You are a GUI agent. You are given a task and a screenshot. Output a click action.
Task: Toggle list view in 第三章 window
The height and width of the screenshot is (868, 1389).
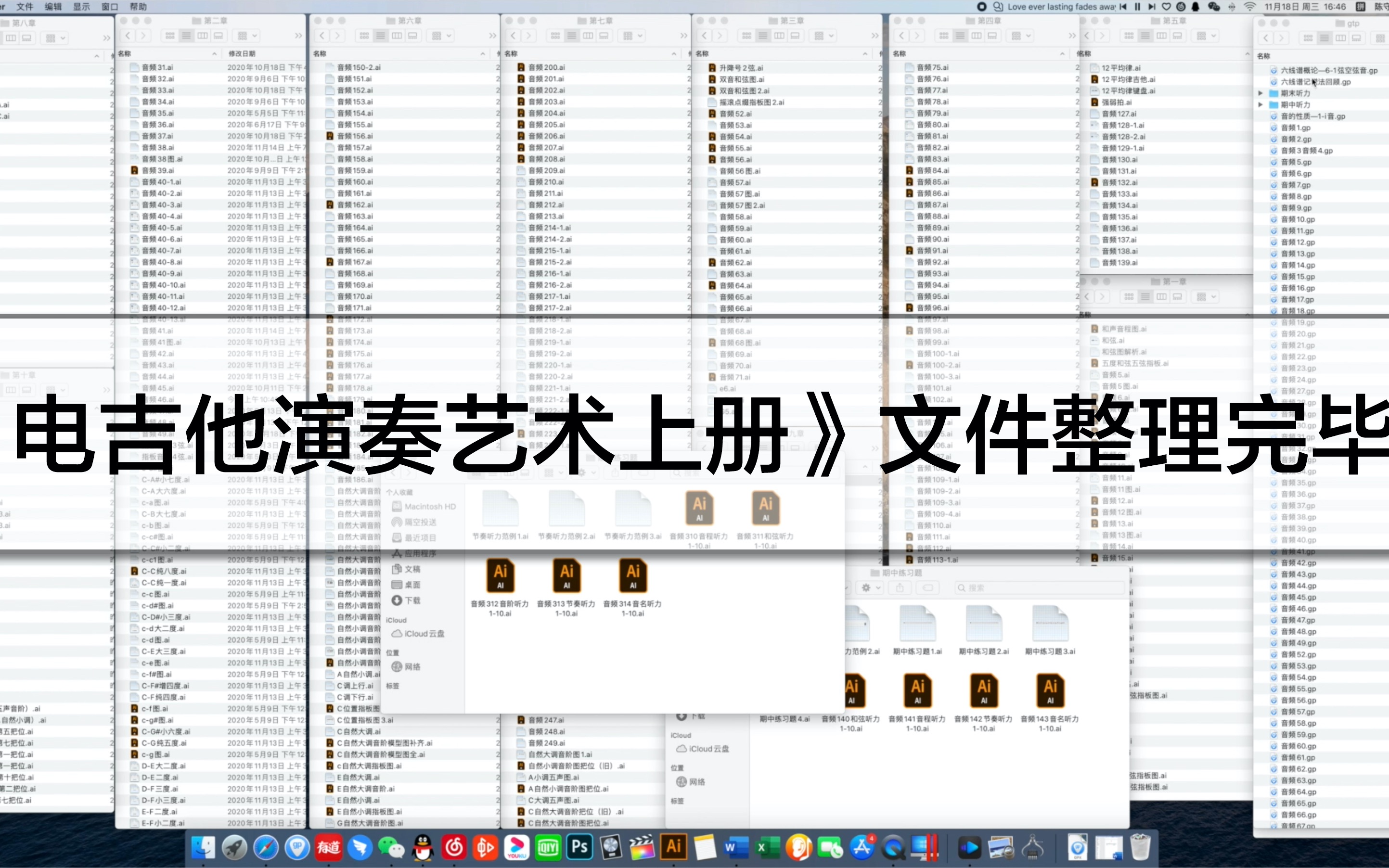(762, 36)
